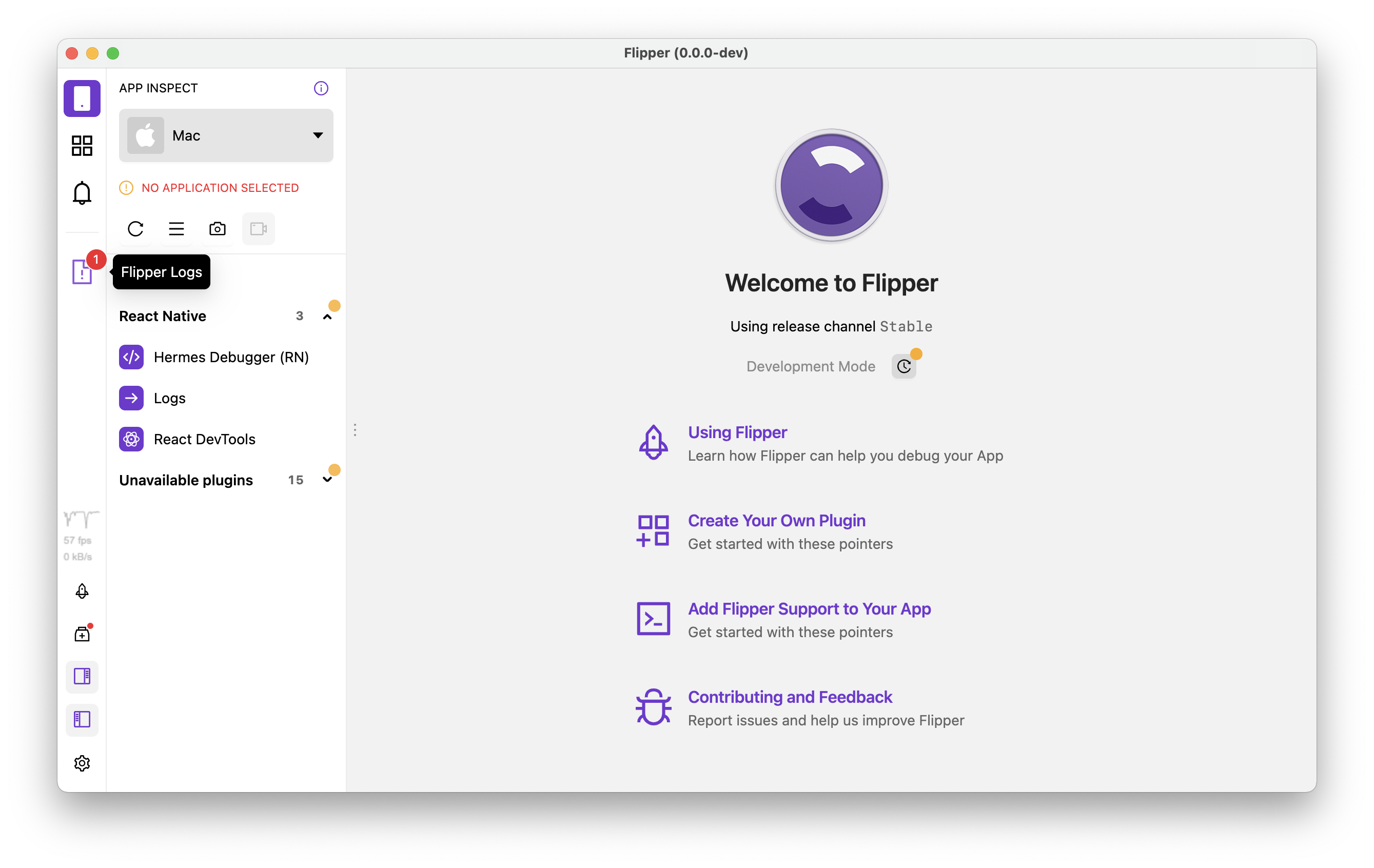
Task: Toggle the left sidebar panel
Action: point(82,719)
